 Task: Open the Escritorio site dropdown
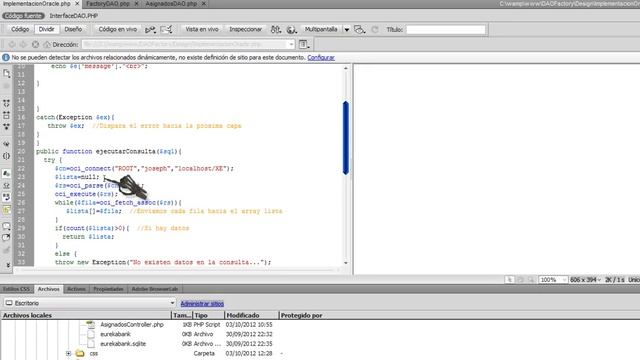(90, 303)
